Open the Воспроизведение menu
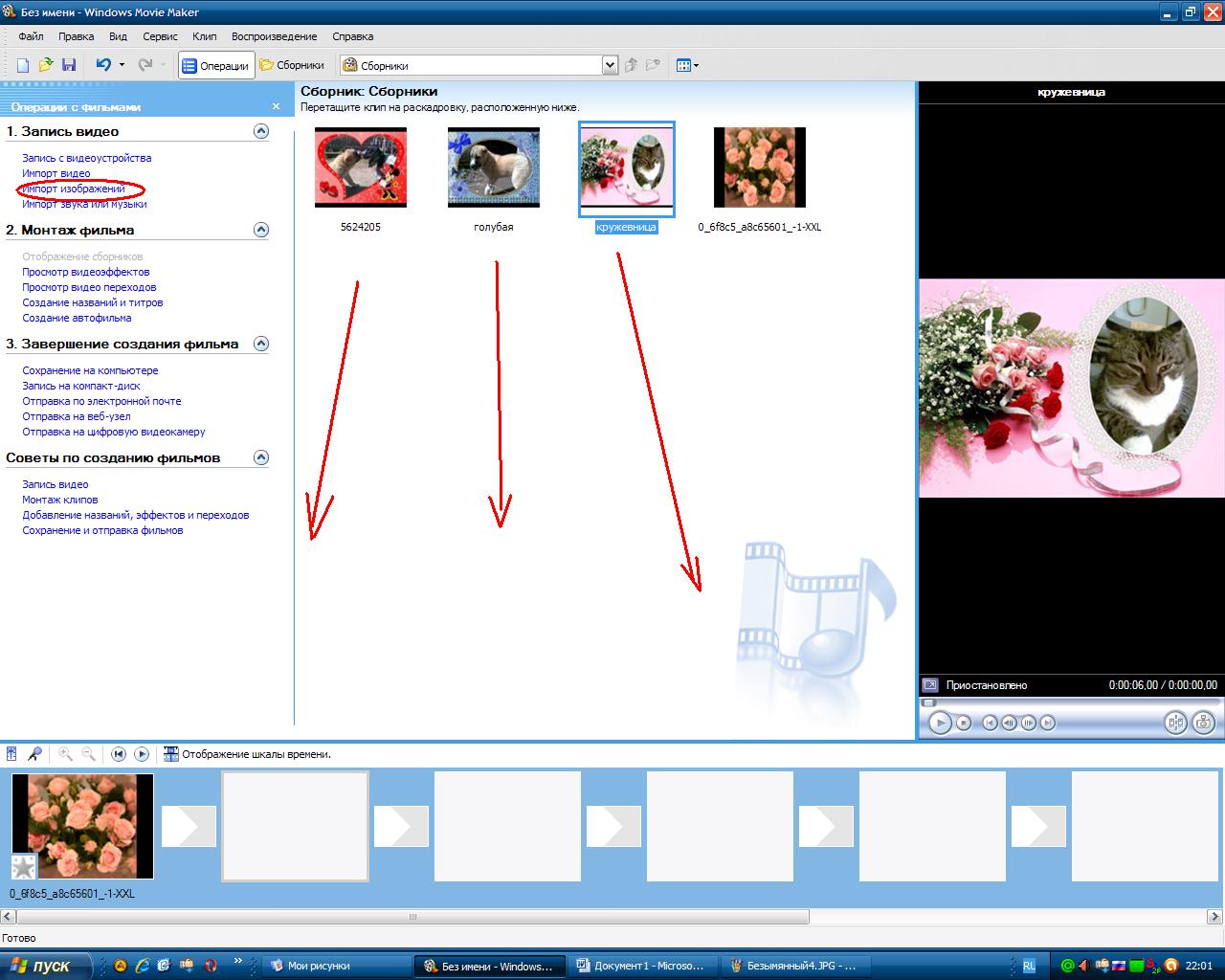The image size is (1225, 980). [x=274, y=36]
